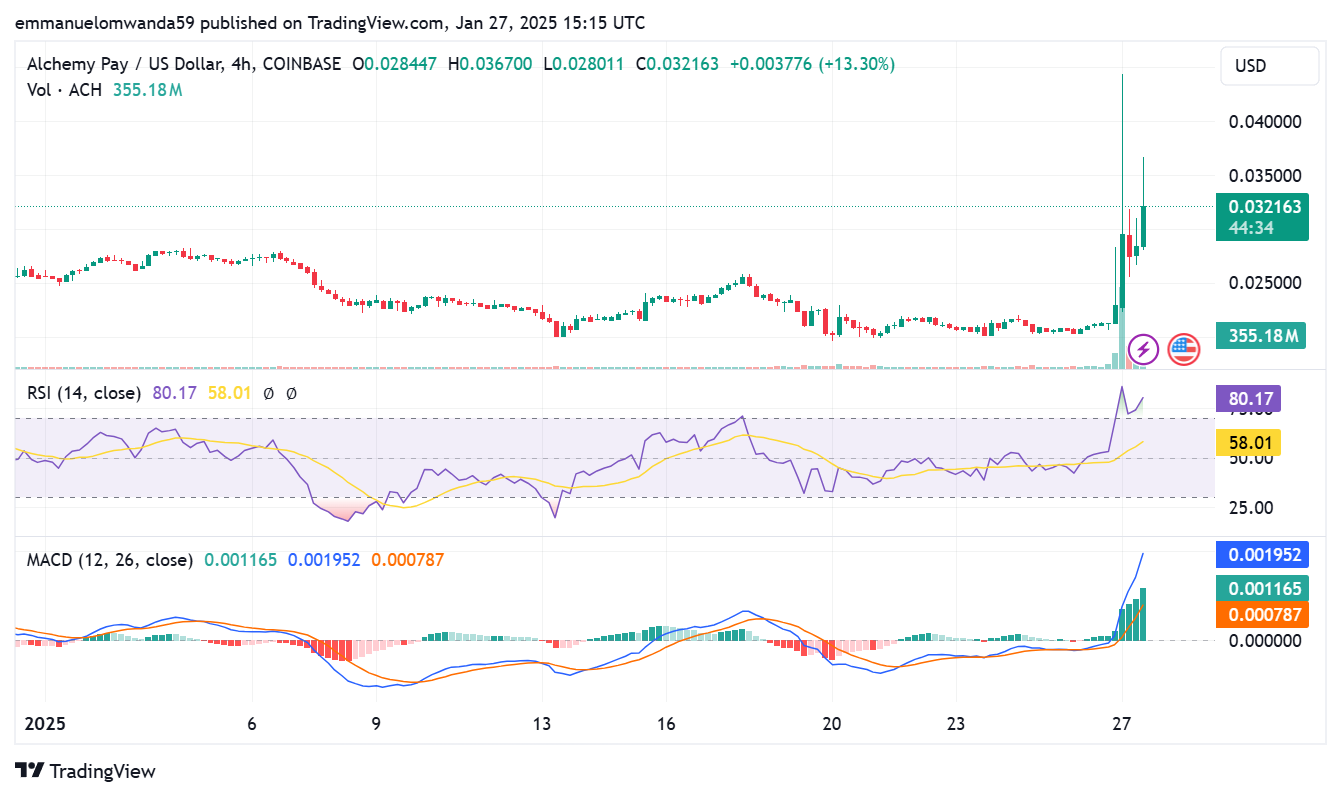The image size is (1341, 797).
Task: Click the purple RSI value tag 80.17
Action: 1247,400
